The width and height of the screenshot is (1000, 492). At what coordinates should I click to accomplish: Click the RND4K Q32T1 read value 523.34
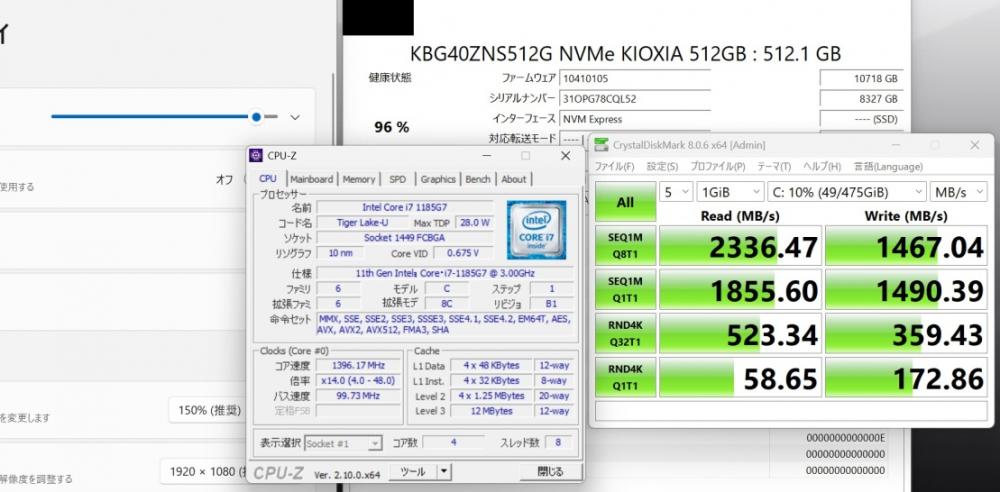[x=740, y=333]
